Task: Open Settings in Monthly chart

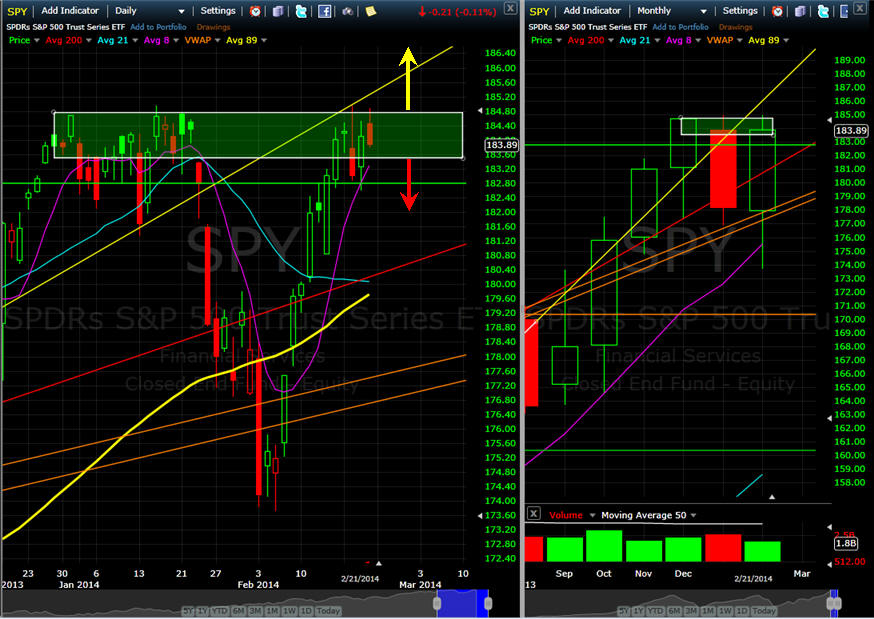Action: click(740, 11)
